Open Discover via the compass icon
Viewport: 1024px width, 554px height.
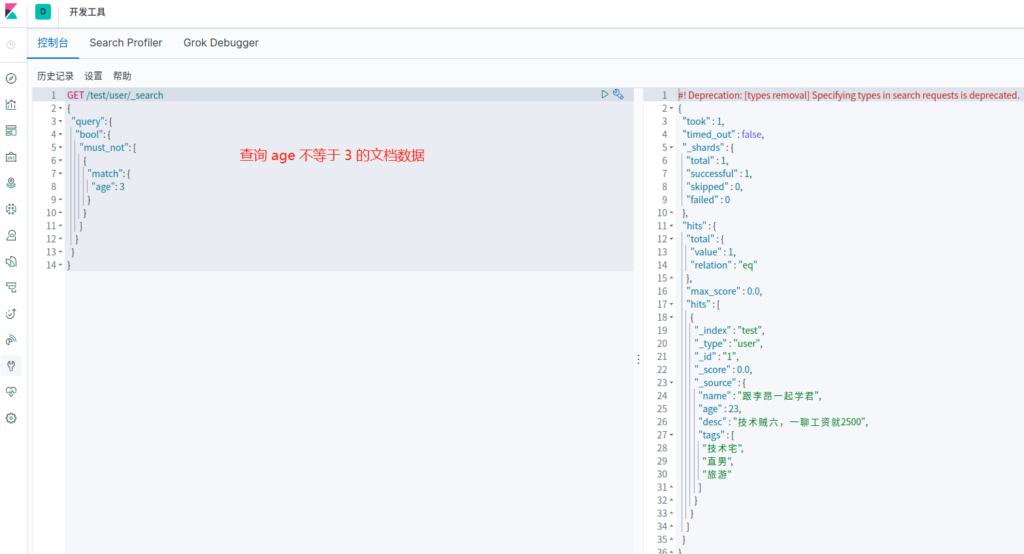tap(11, 78)
